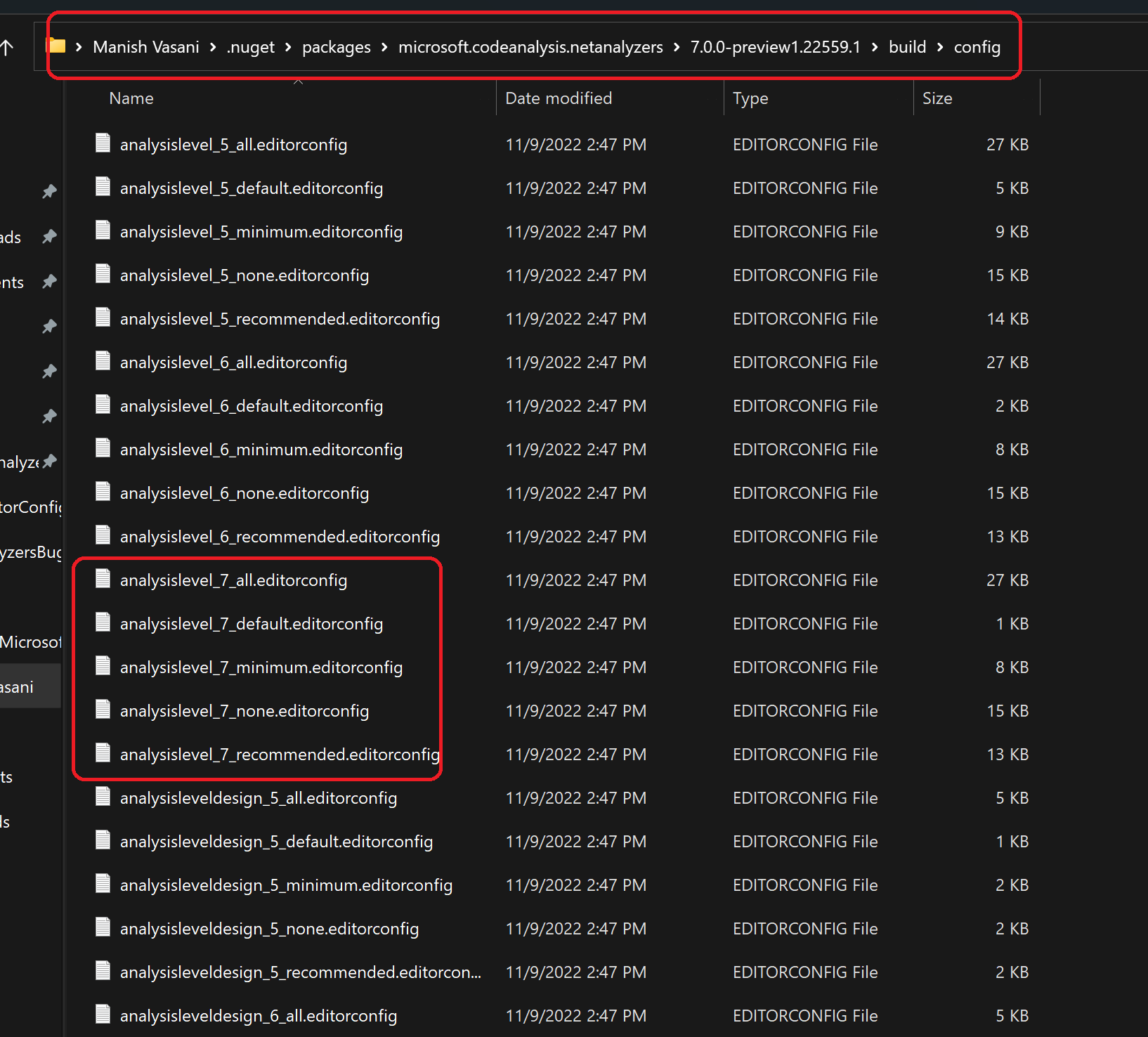This screenshot has height=1037, width=1148.
Task: Toggle the ascending sort chevron above Name
Action: pos(298,81)
